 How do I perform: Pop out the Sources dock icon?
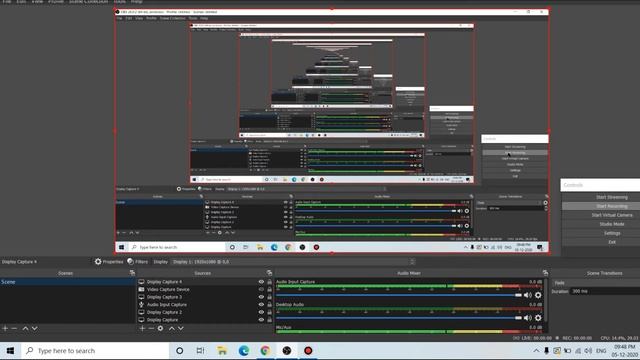[269, 273]
